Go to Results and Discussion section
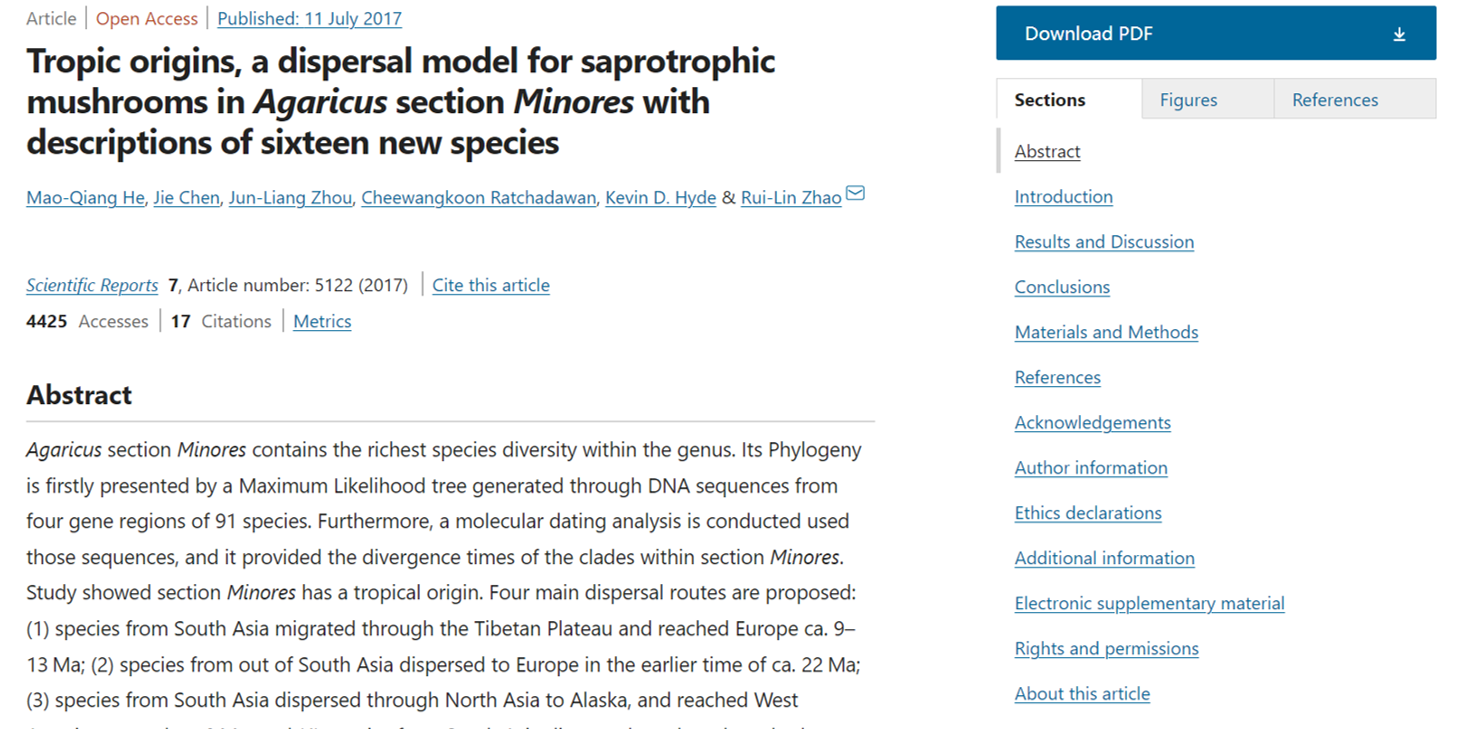1472x729 pixels. [x=1104, y=242]
